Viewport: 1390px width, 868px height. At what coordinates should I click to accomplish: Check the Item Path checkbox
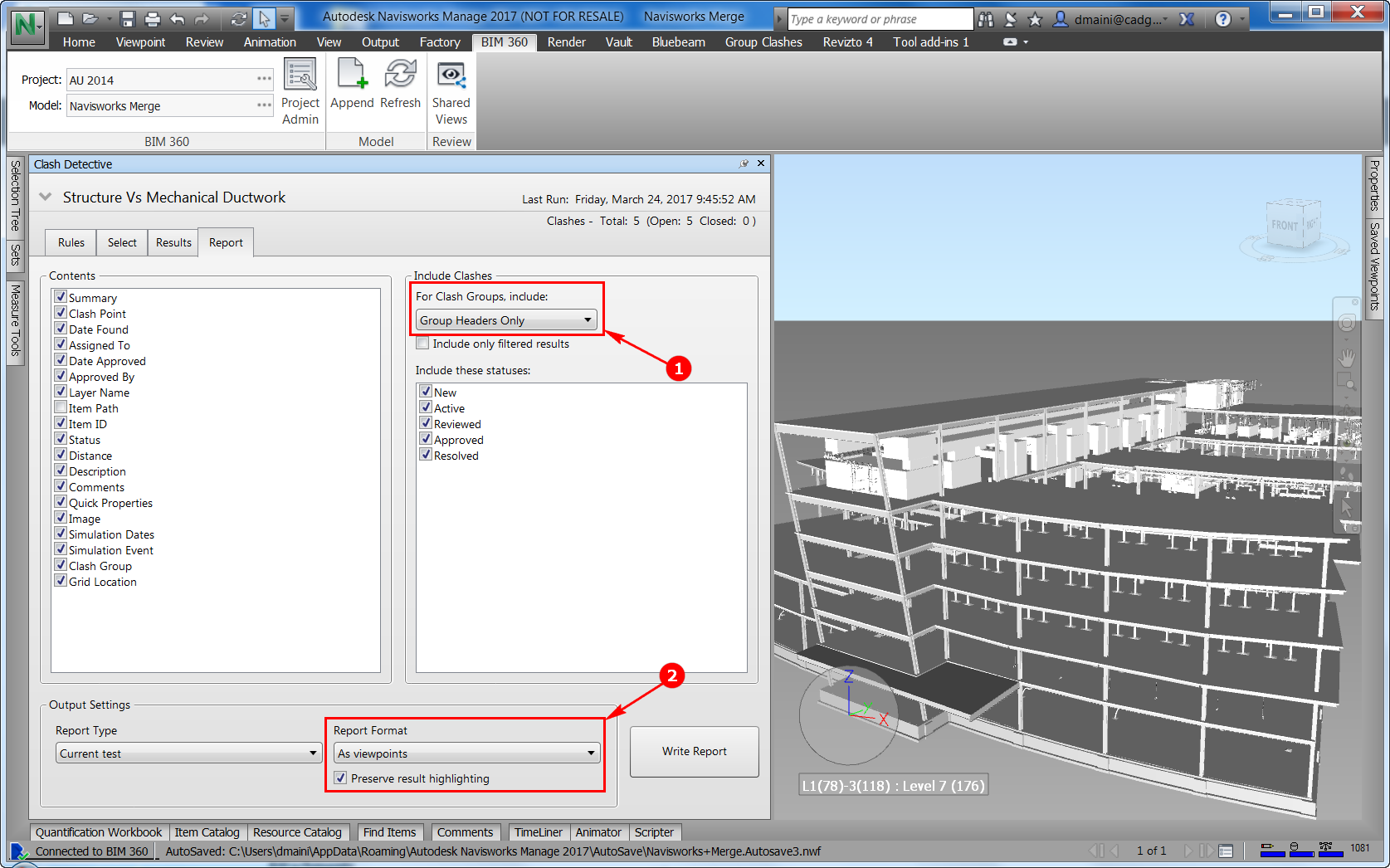click(x=61, y=407)
